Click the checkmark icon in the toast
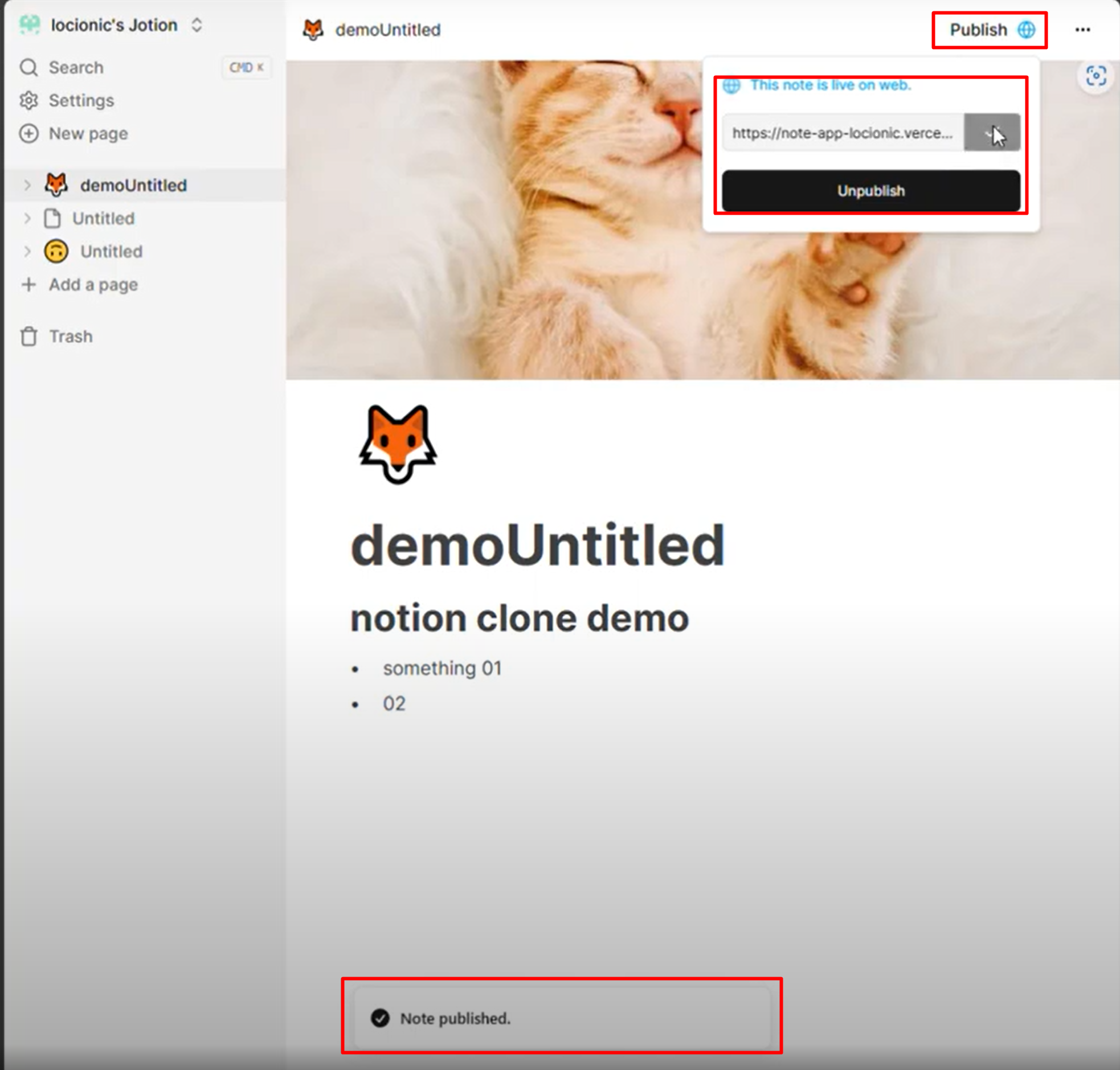The height and width of the screenshot is (1070, 1120). pyautogui.click(x=380, y=1018)
